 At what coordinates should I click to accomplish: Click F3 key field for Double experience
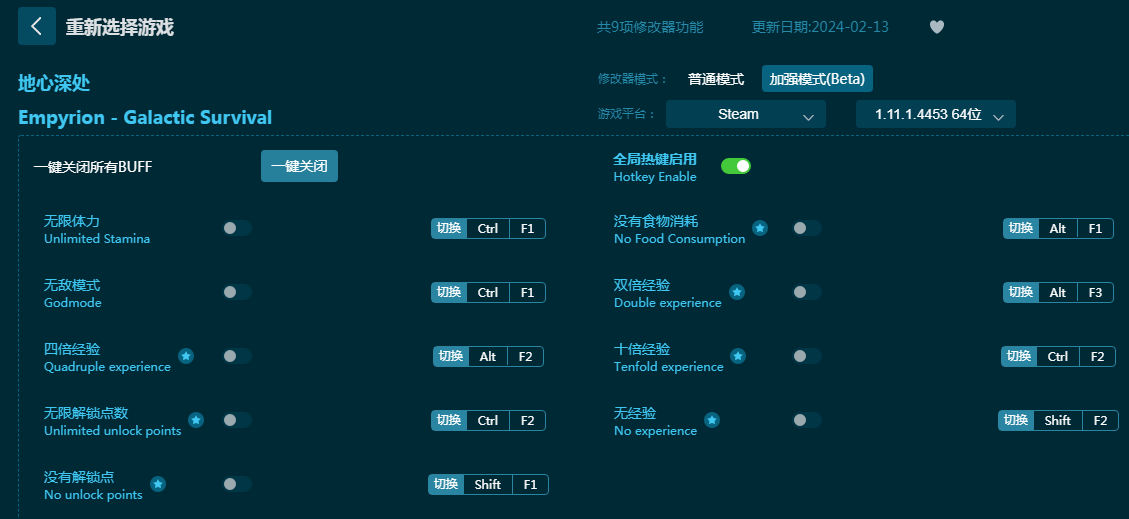coord(1095,293)
